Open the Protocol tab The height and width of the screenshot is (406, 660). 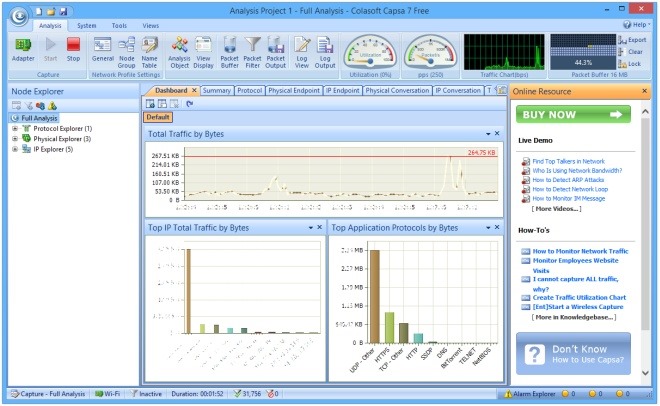pyautogui.click(x=250, y=90)
